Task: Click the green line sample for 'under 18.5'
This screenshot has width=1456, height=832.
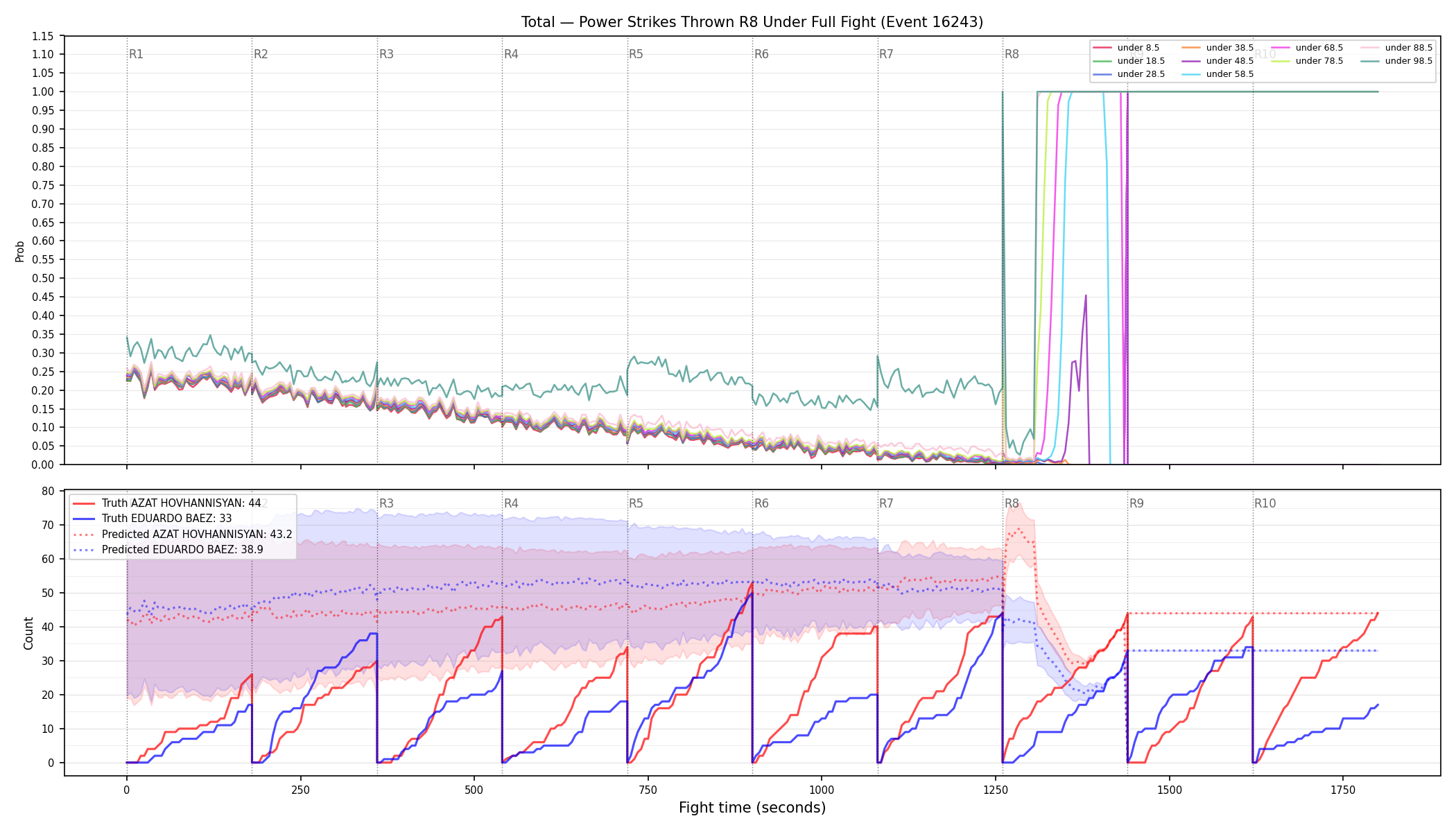Action: [x=1102, y=61]
